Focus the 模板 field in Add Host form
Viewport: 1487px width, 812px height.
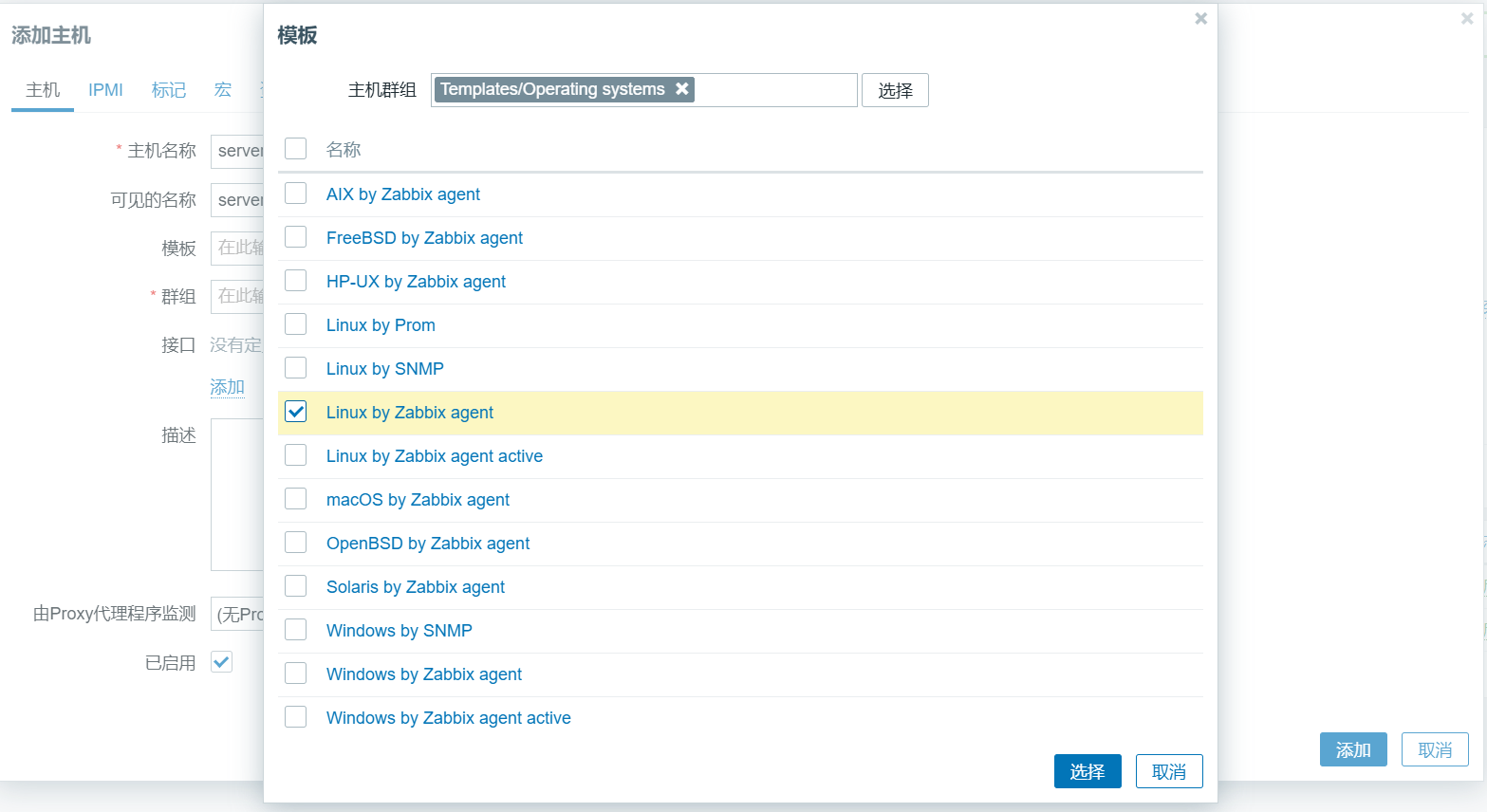(x=237, y=248)
